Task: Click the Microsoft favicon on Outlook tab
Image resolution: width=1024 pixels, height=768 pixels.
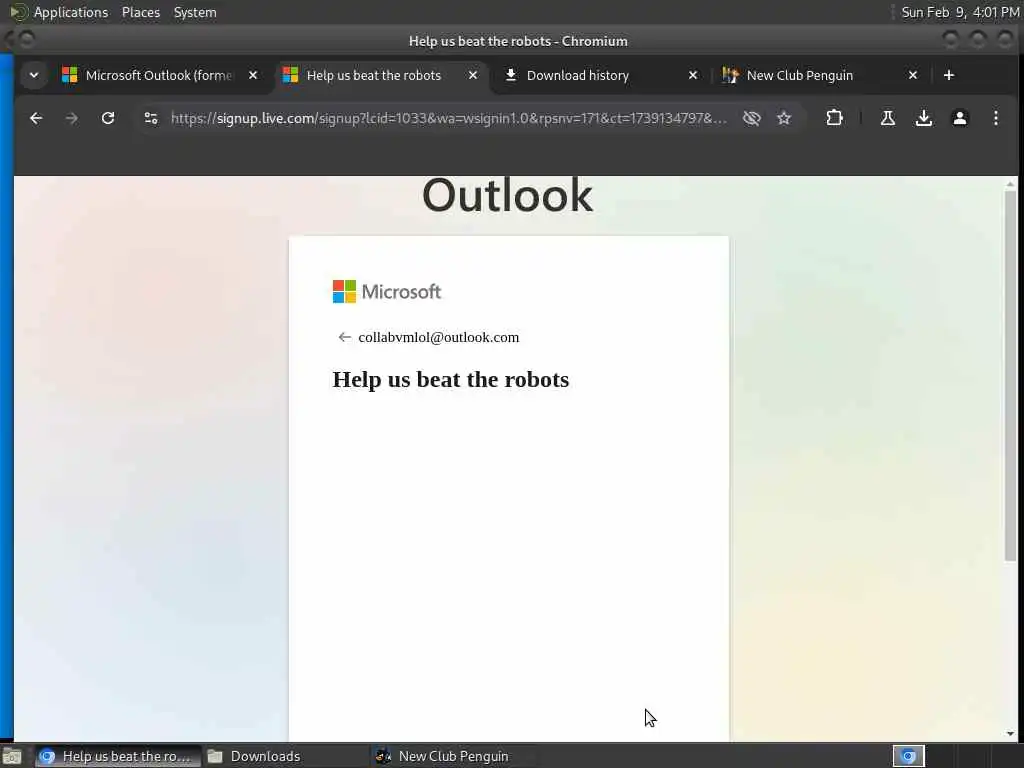Action: click(69, 75)
